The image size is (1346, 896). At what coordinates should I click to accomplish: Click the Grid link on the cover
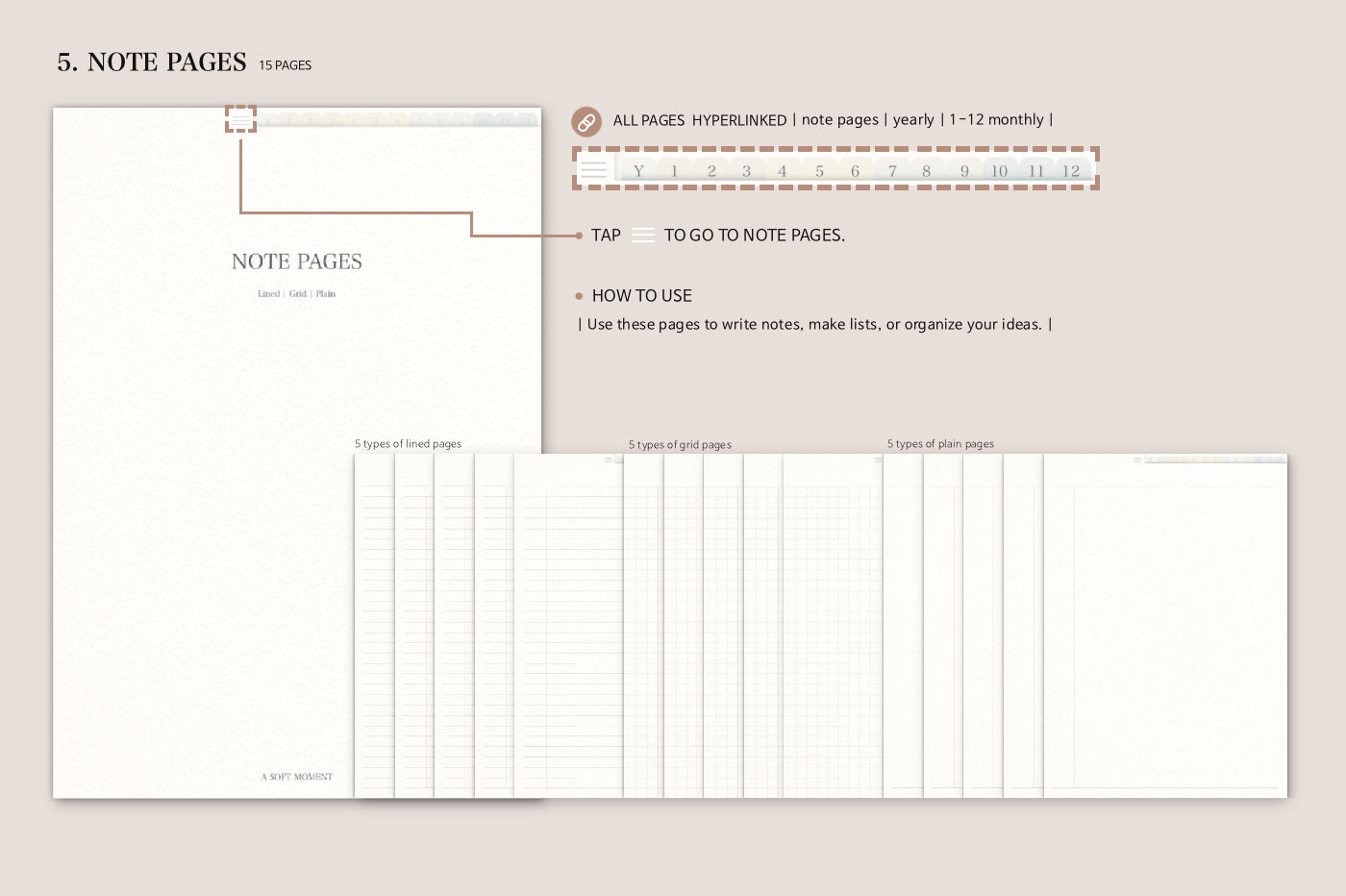pos(298,294)
